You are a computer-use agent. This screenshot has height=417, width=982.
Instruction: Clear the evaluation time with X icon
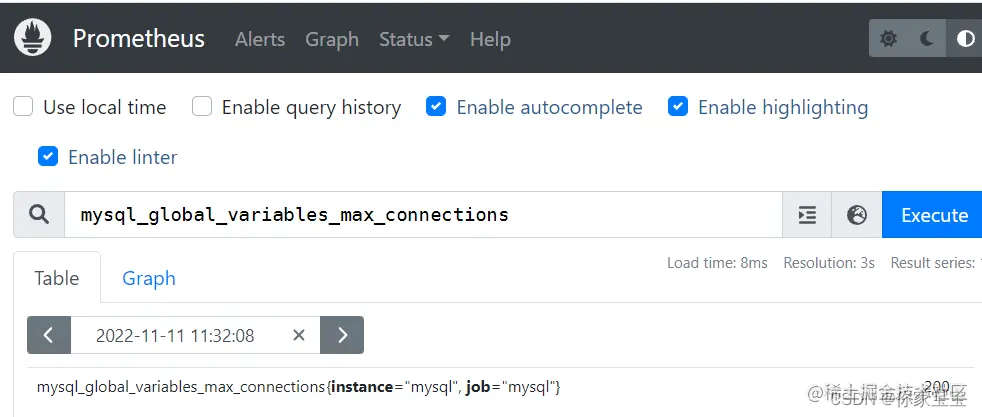pyautogui.click(x=298, y=335)
